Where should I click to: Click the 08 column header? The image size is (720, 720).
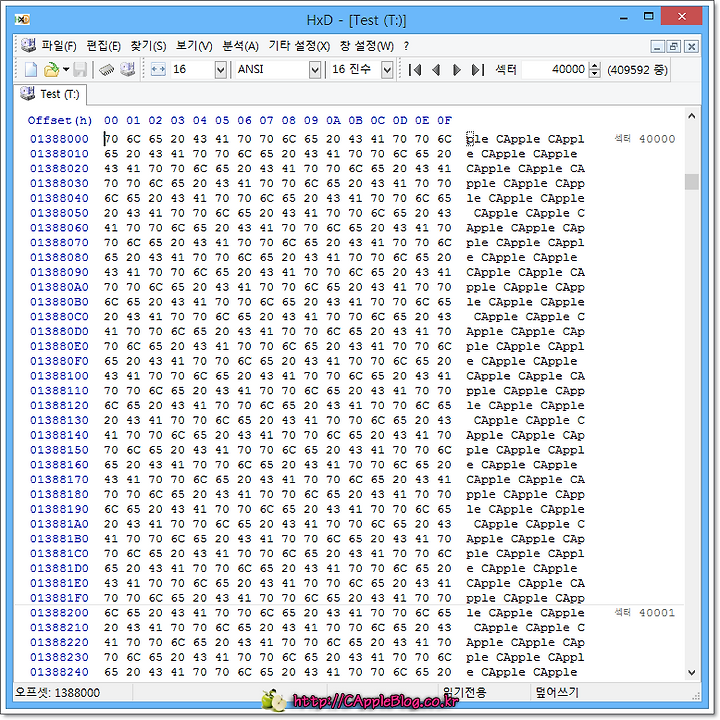tap(288, 120)
